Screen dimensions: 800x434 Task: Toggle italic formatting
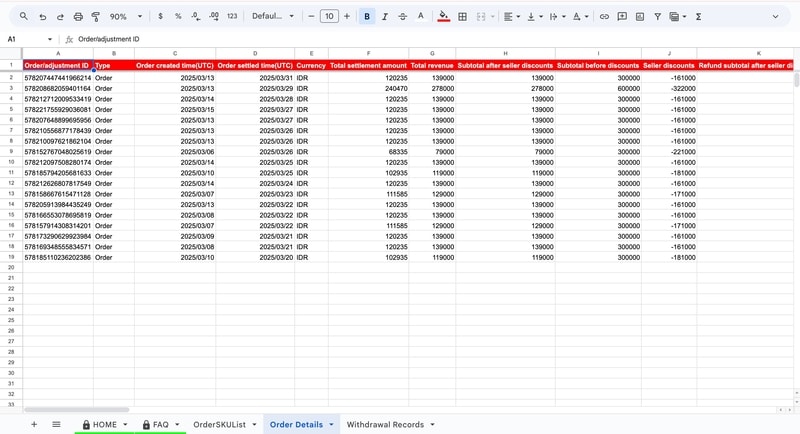coord(385,17)
